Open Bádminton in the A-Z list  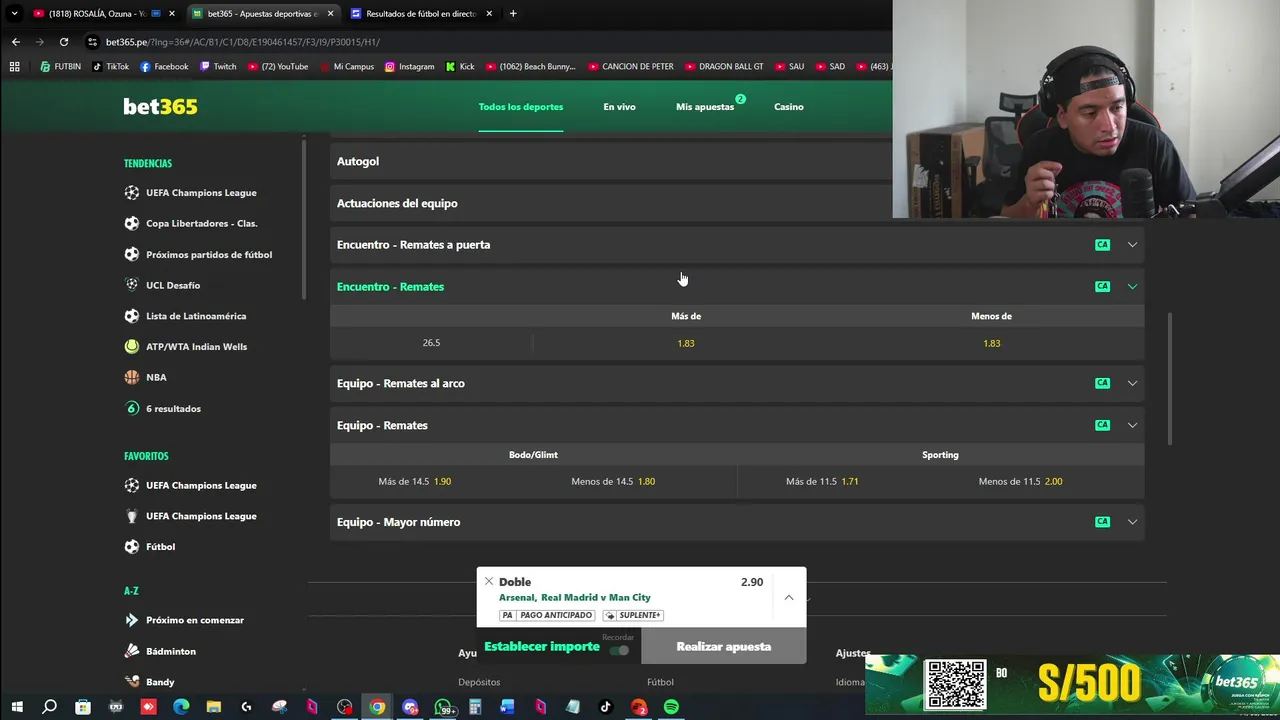pyautogui.click(x=160, y=651)
